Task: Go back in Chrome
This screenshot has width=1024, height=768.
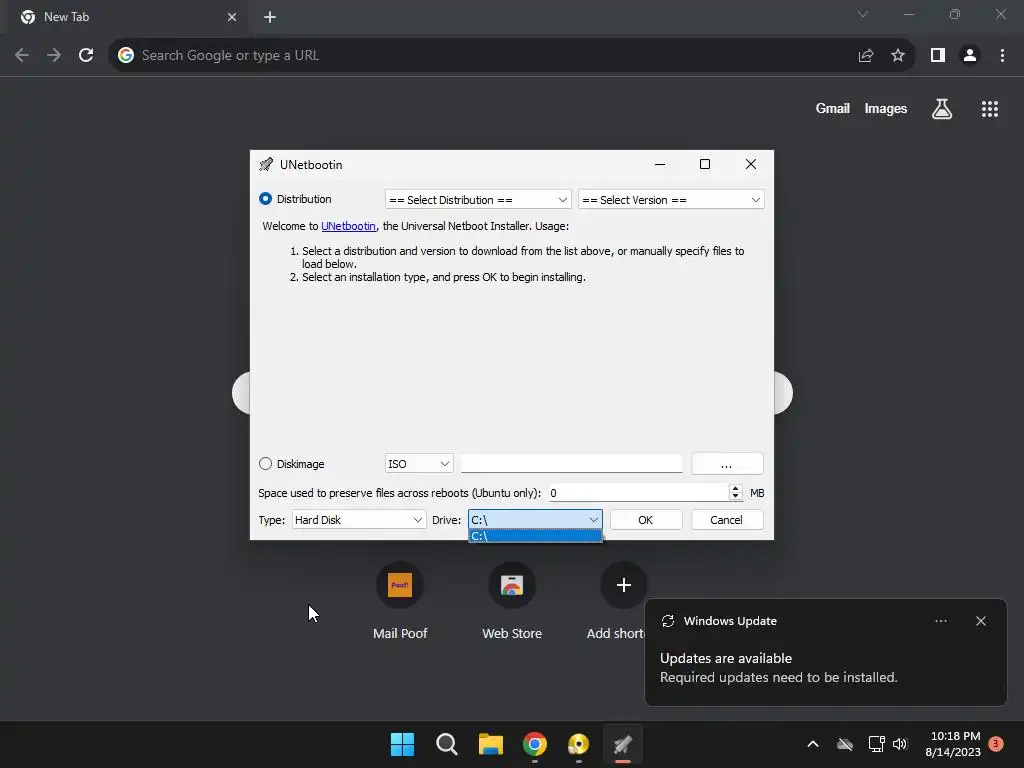Action: pos(22,55)
